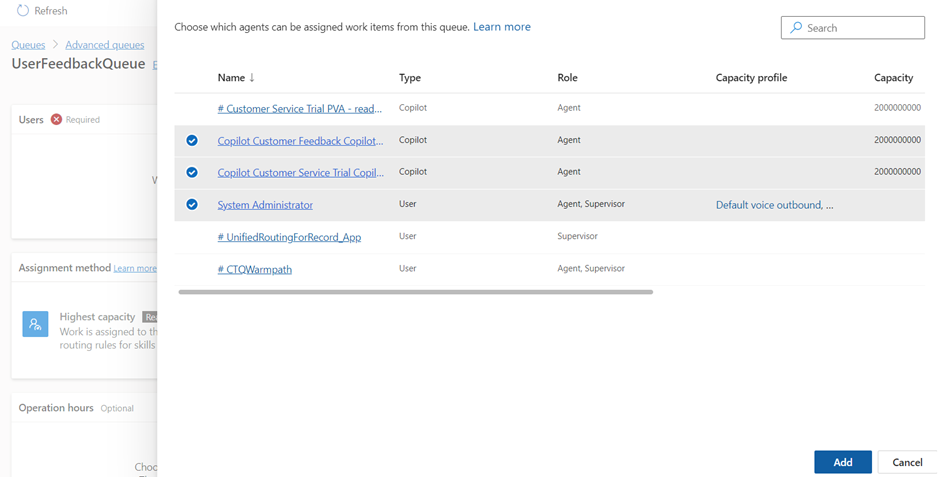Image resolution: width=940 pixels, height=477 pixels.
Task: Open the # CTQWarmpath user link
Action: coord(255,269)
